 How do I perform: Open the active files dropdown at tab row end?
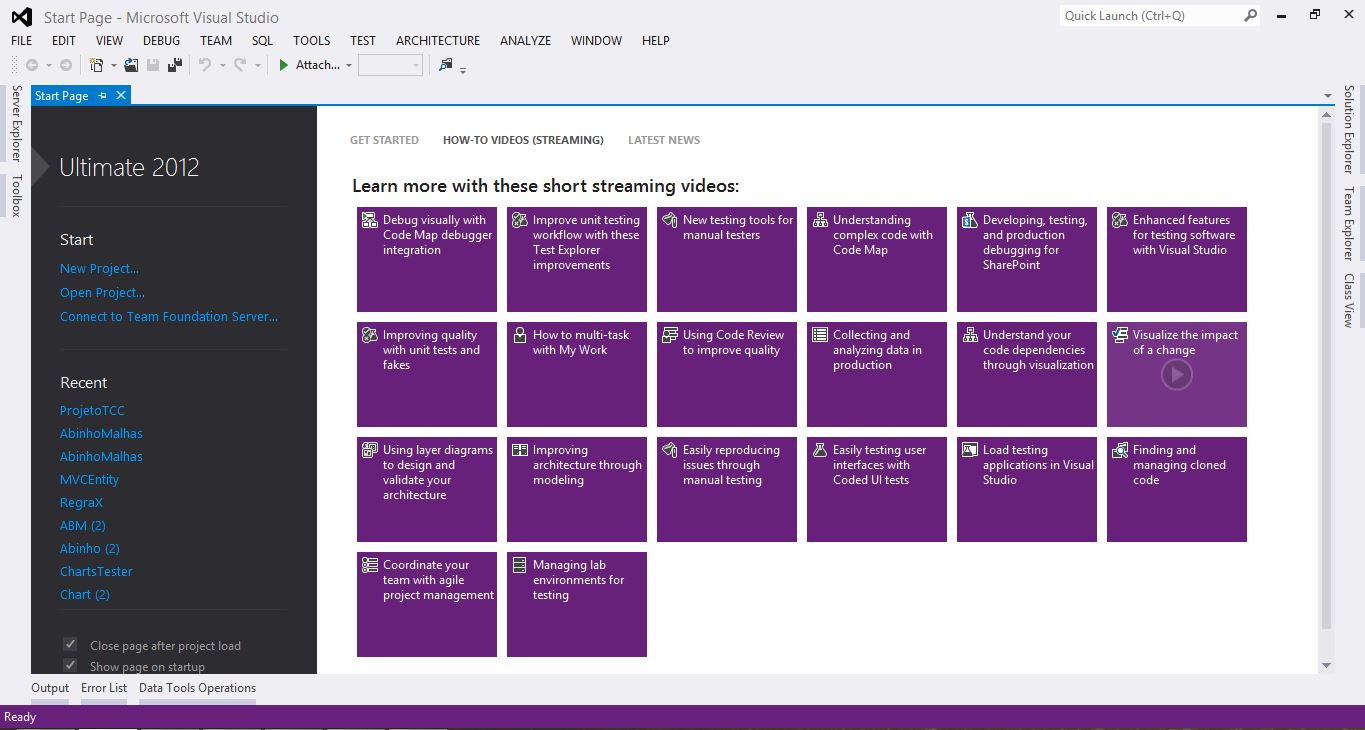coord(1328,96)
